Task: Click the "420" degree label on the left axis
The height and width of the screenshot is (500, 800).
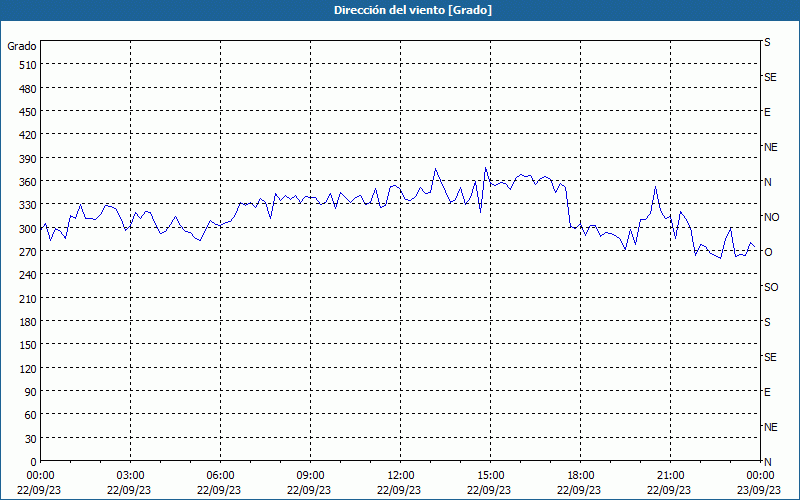Action: click(x=28, y=135)
